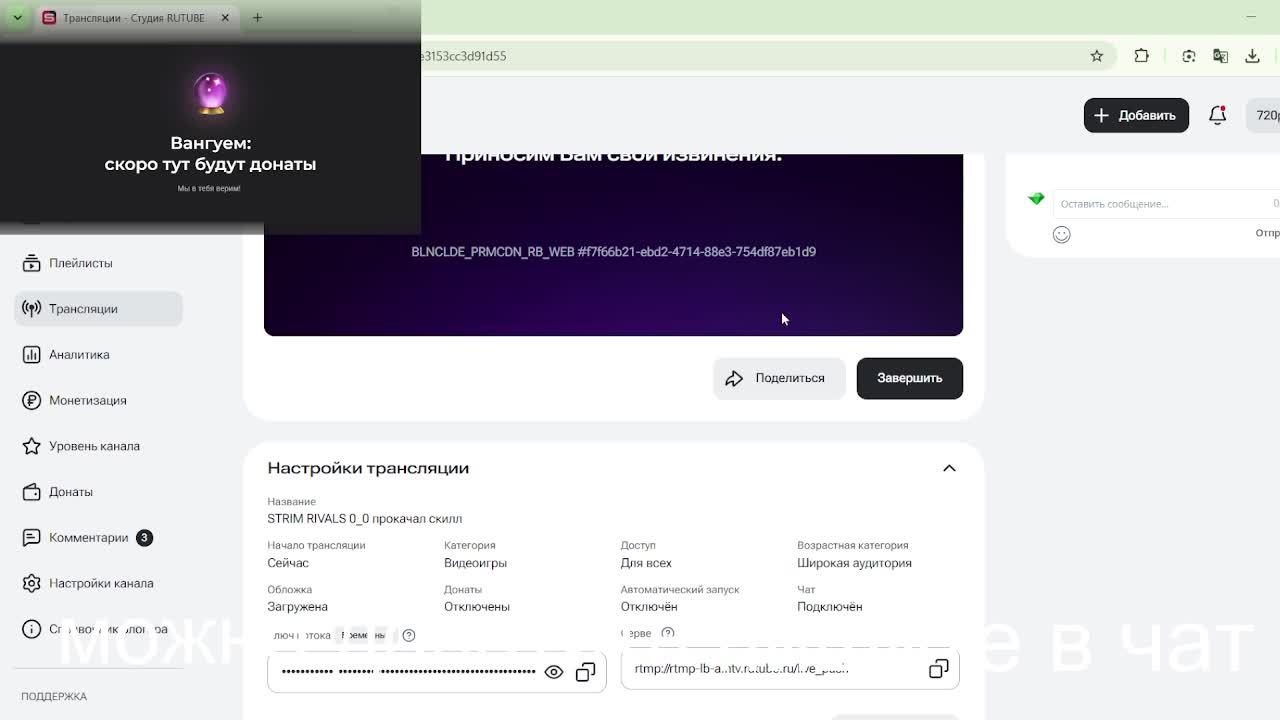Open browser downloads
This screenshot has height=720, width=1280.
point(1252,56)
